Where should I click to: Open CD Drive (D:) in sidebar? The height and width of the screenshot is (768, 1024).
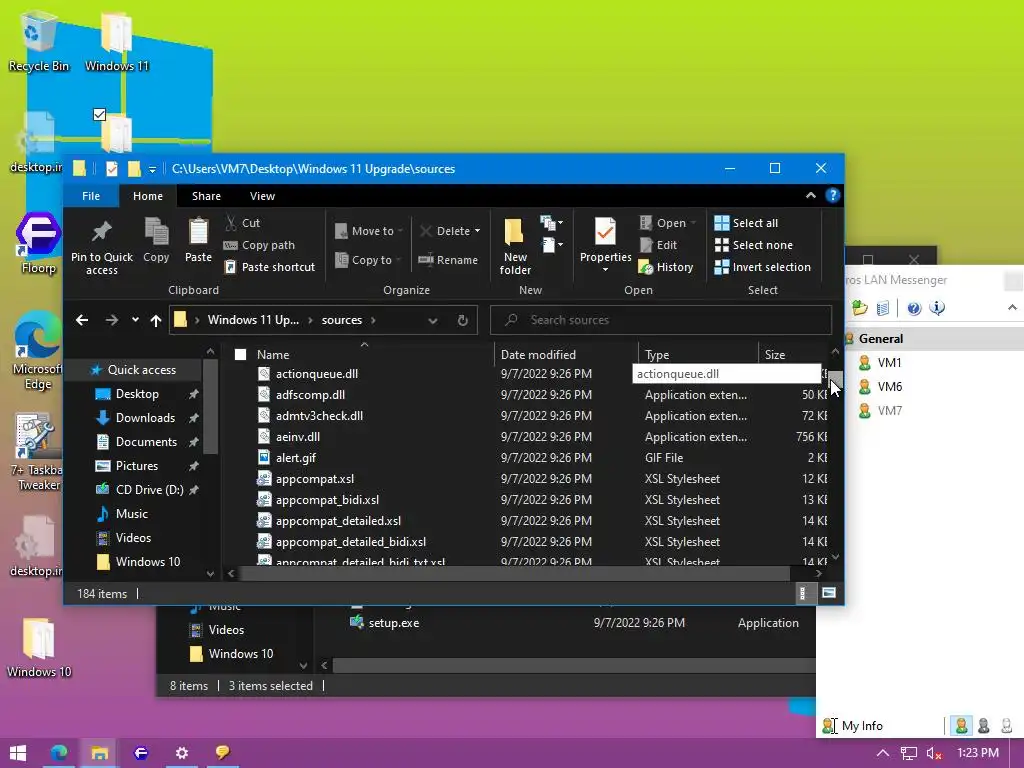coord(149,490)
